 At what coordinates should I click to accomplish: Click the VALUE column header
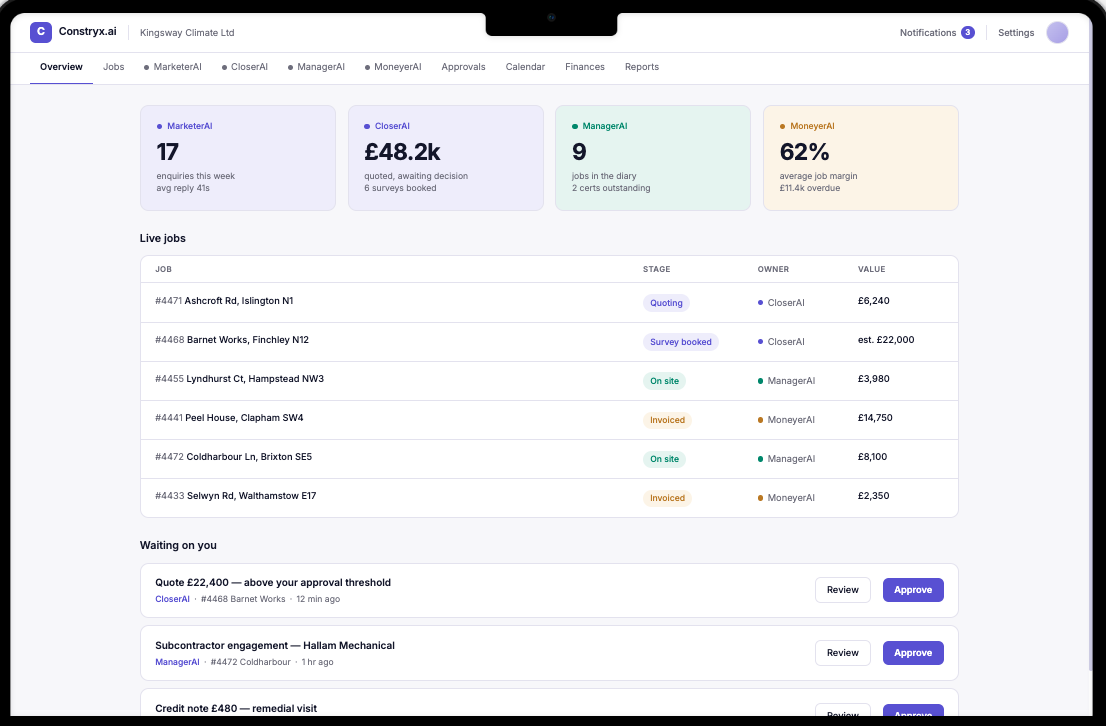click(871, 270)
